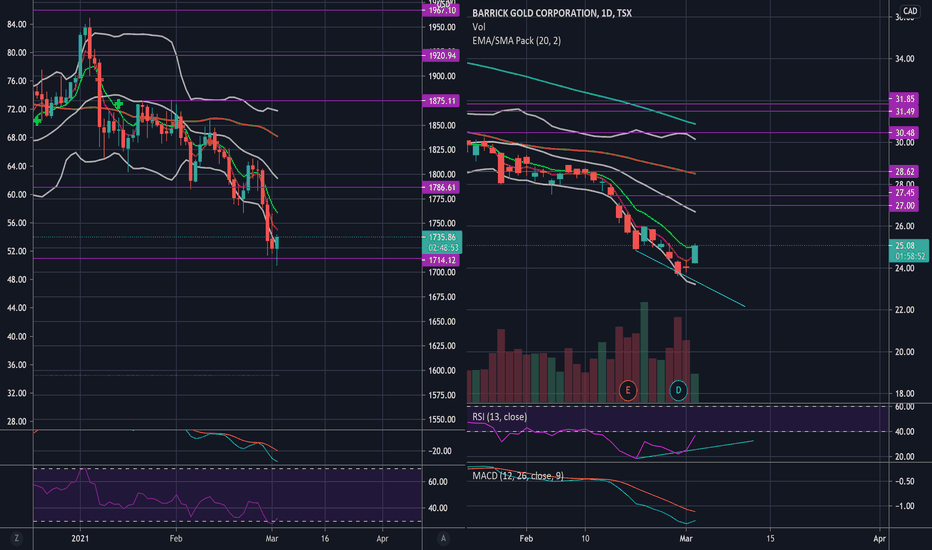Click the -20.00 MACD scale value
This screenshot has width=932, height=550.
[439, 451]
